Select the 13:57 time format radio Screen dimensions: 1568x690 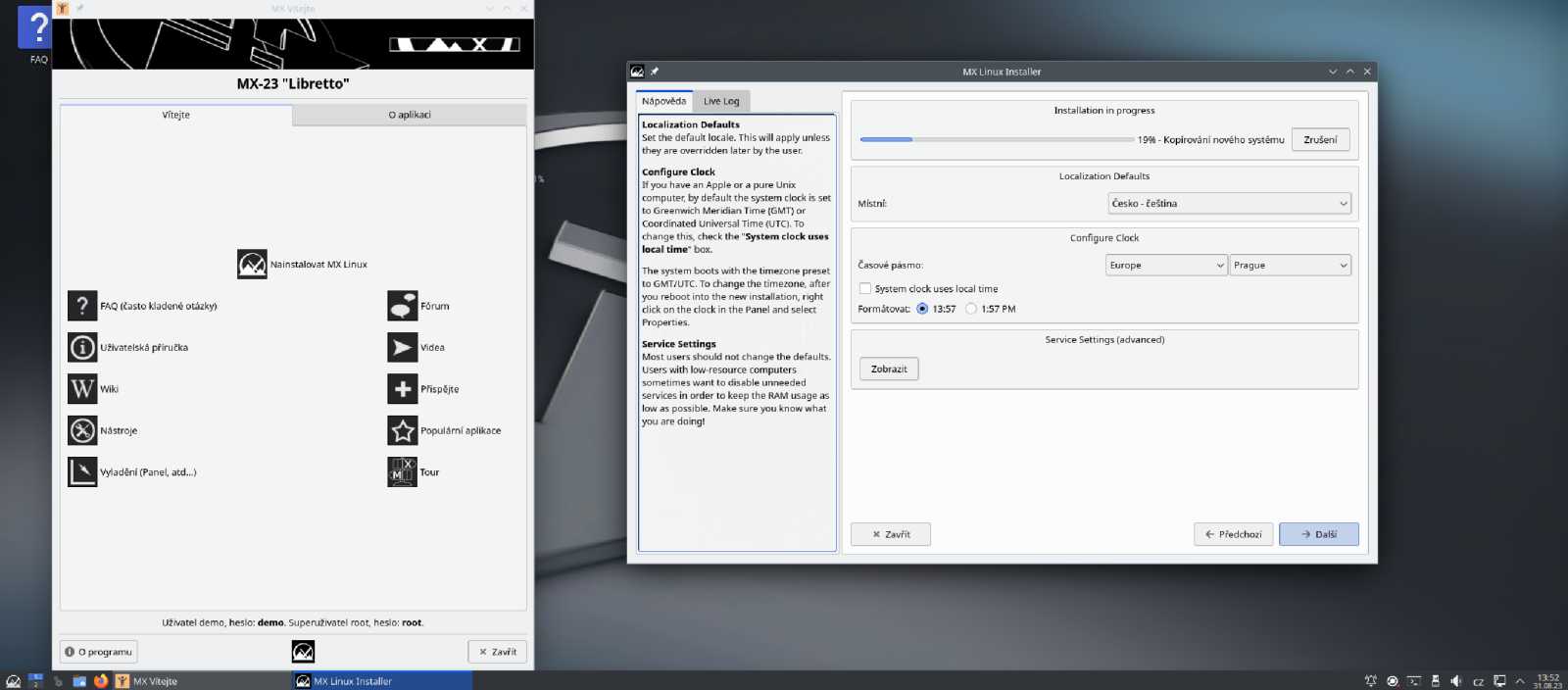coord(922,309)
